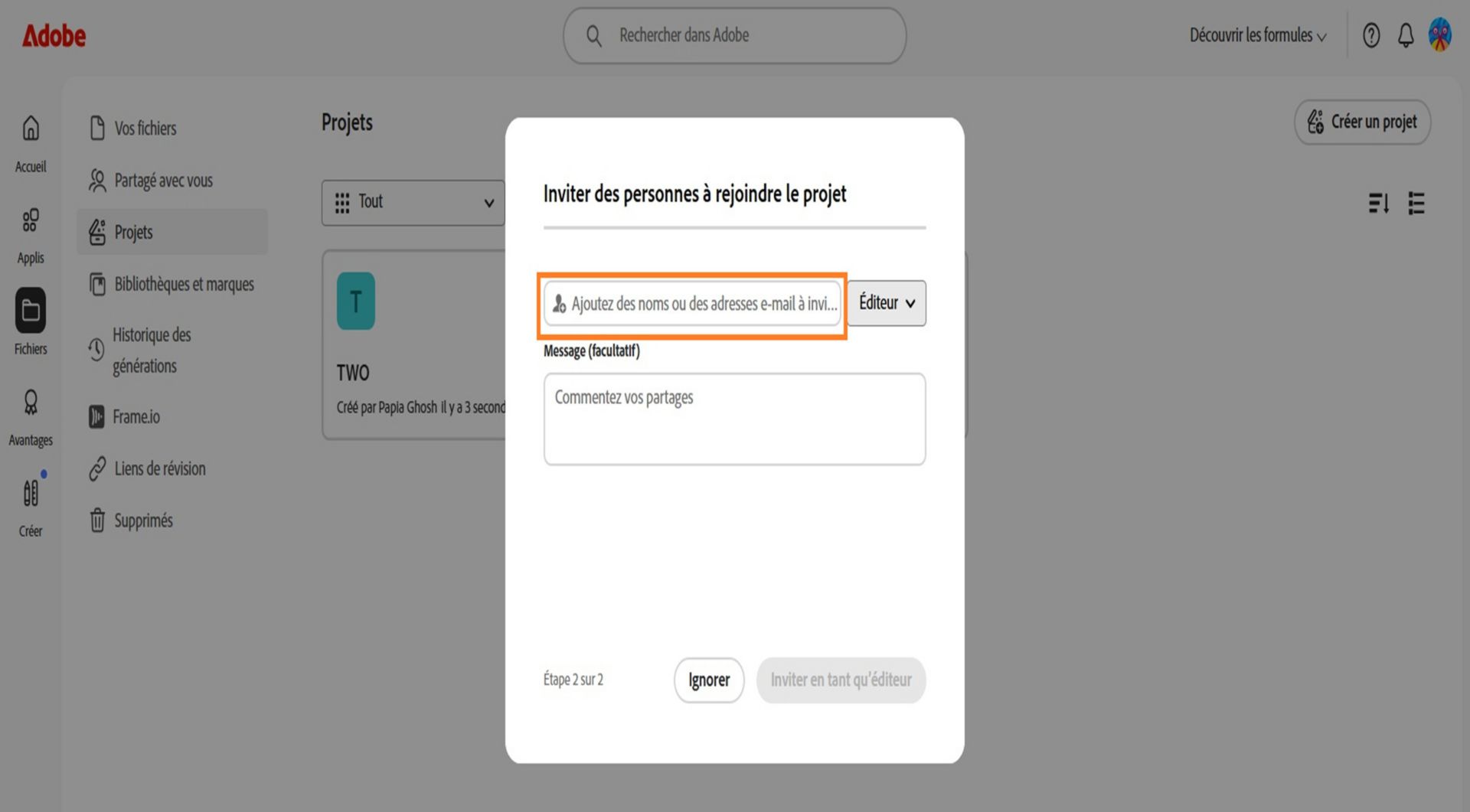The height and width of the screenshot is (812, 1470).
Task: Focus the names or e-mail invite field
Action: click(x=693, y=304)
